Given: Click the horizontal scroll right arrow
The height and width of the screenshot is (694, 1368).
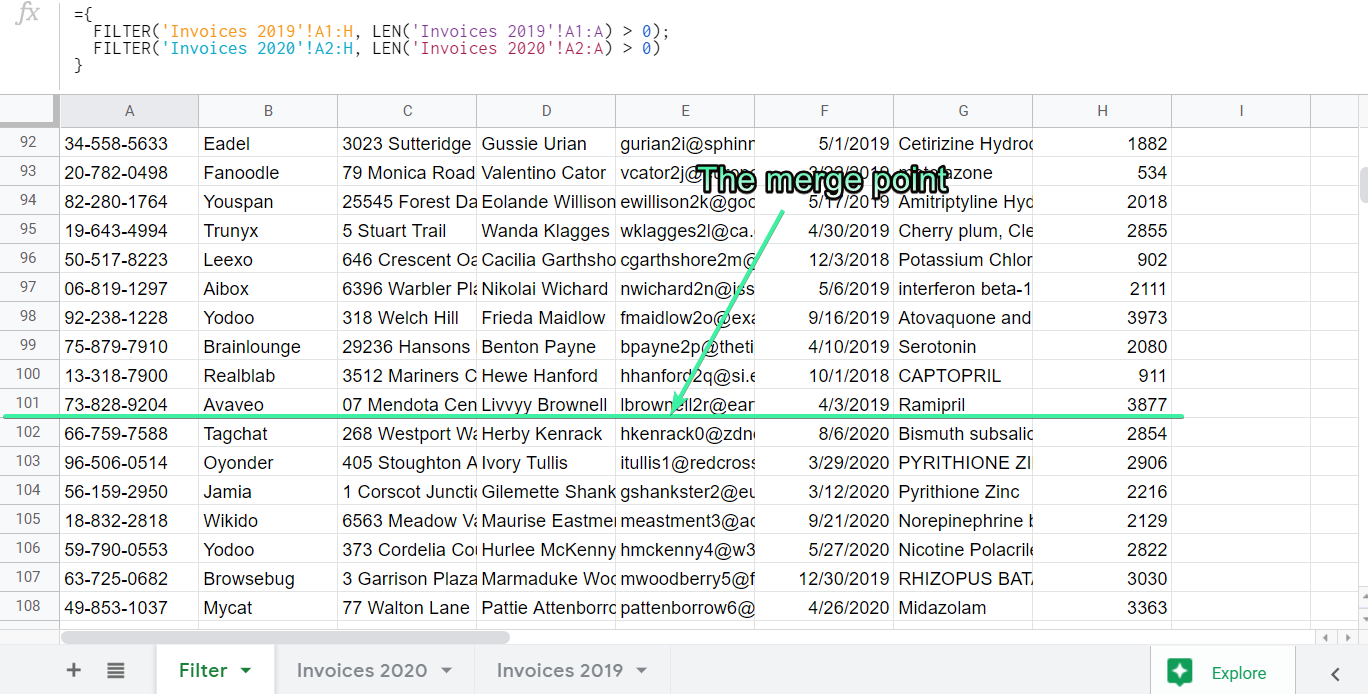Looking at the screenshot, I should point(1344,637).
